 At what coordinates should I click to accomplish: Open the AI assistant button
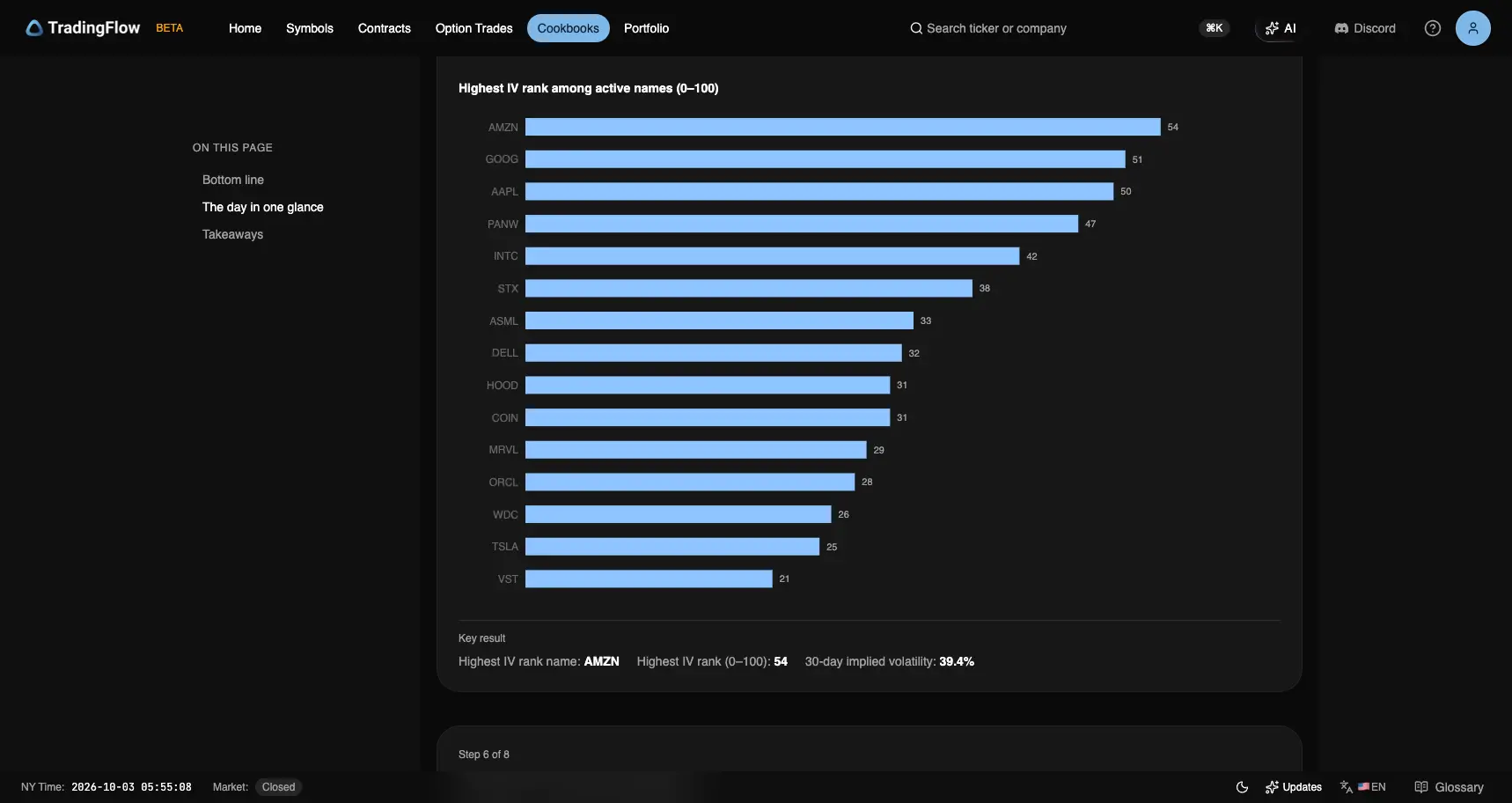point(1281,28)
